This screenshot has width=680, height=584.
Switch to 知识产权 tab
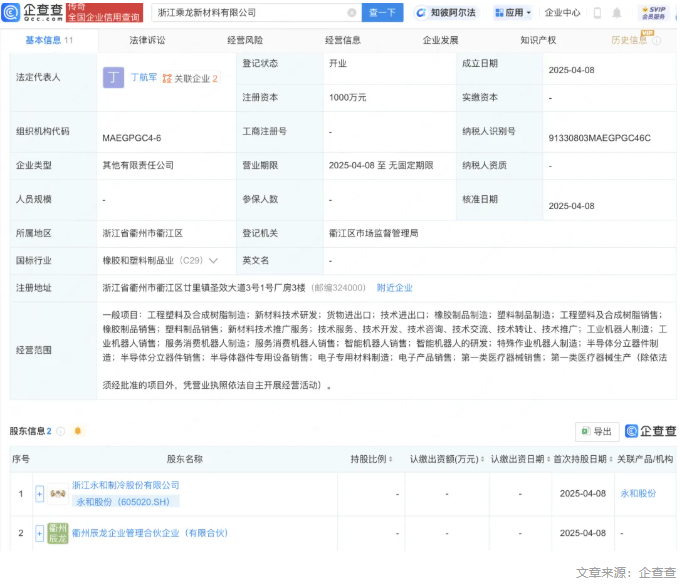(x=538, y=40)
